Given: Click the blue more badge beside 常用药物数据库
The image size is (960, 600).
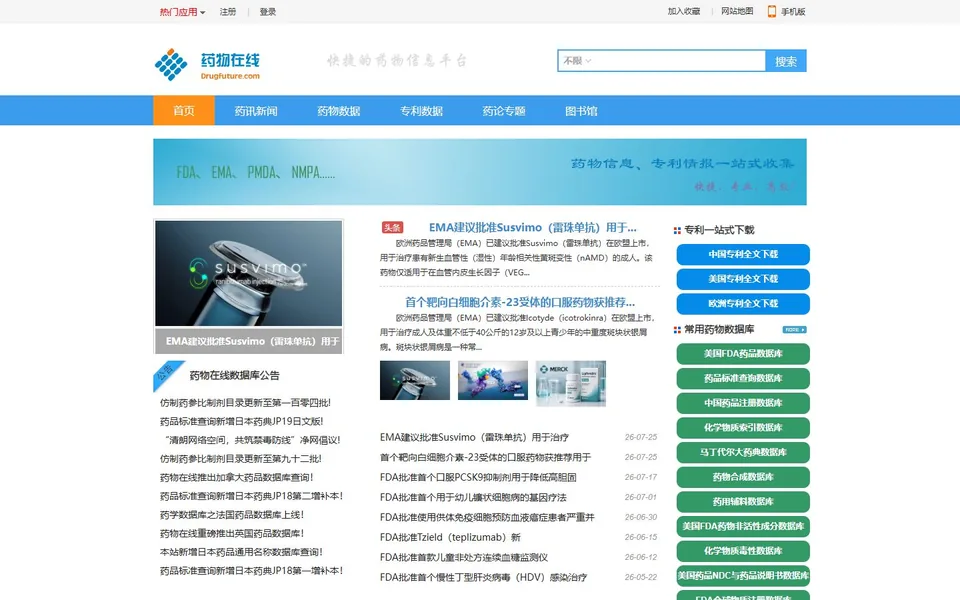Looking at the screenshot, I should (x=794, y=329).
